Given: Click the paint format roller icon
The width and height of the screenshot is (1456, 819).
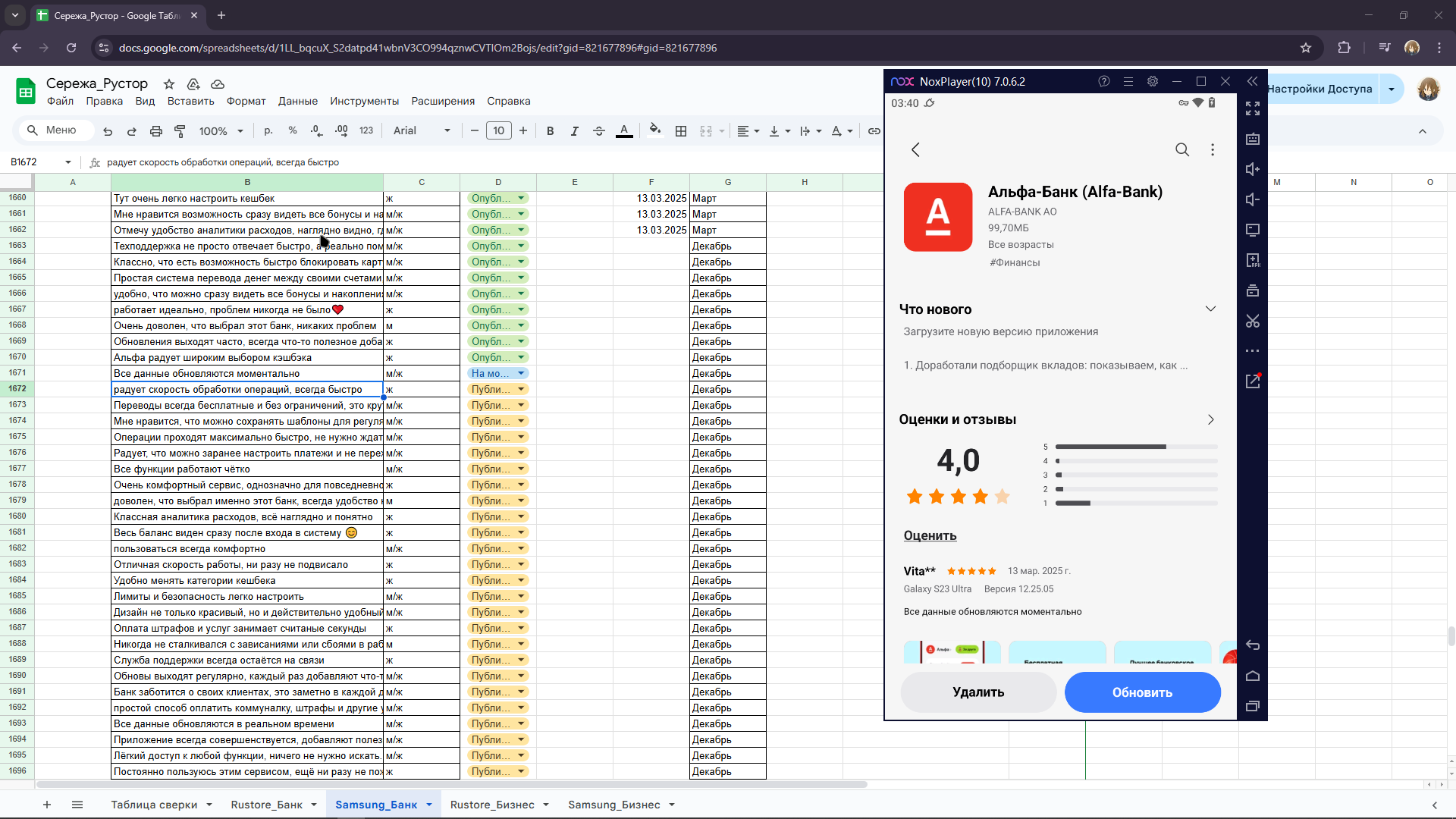Looking at the screenshot, I should [180, 131].
